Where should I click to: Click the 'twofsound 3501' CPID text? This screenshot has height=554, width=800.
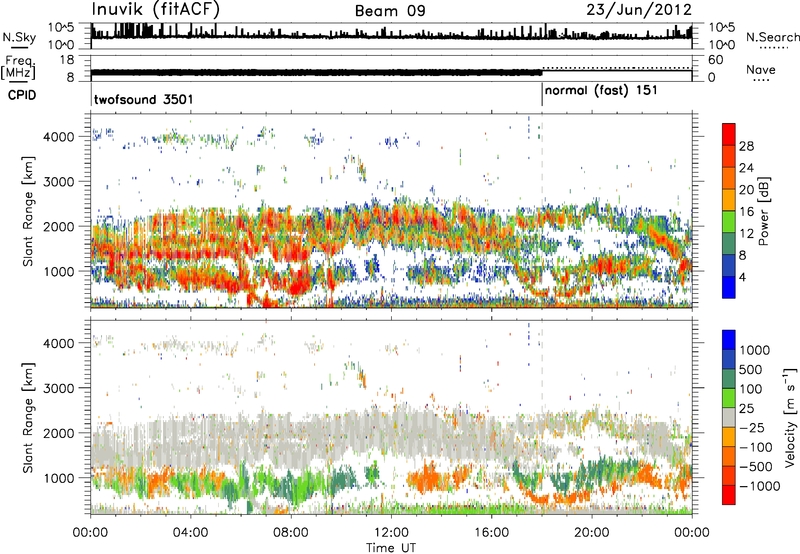pyautogui.click(x=144, y=99)
